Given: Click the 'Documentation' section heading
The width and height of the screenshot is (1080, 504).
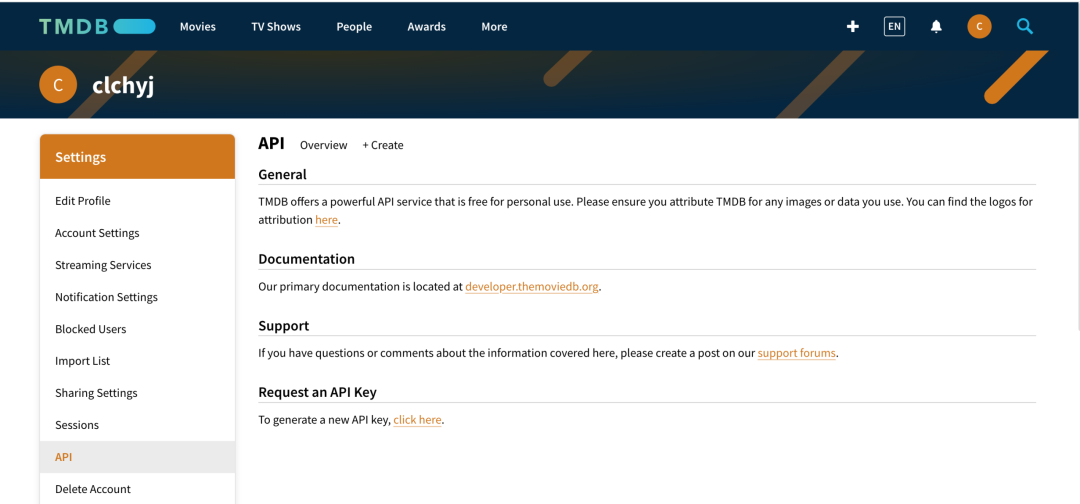Looking at the screenshot, I should tap(307, 260).
